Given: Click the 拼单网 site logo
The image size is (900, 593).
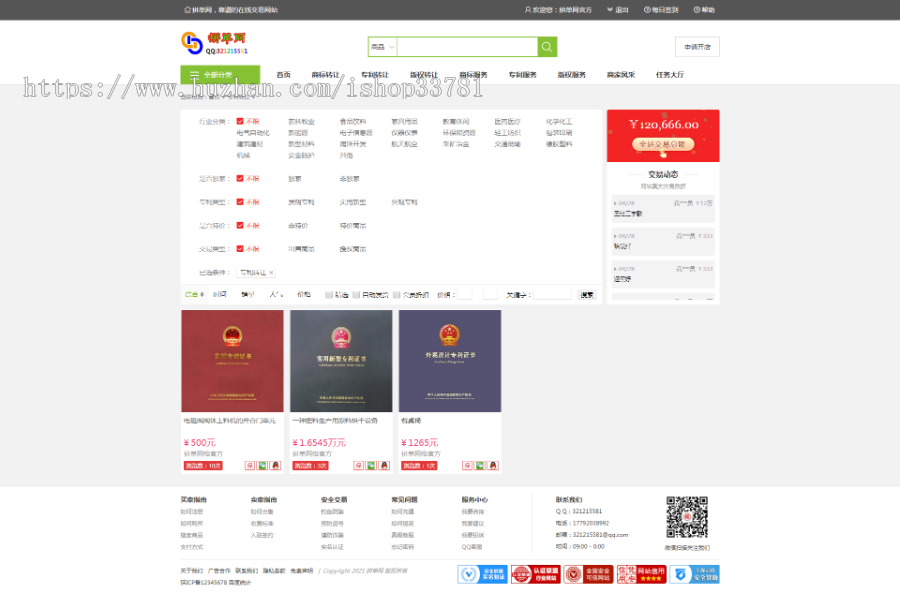Looking at the screenshot, I should coord(214,43).
